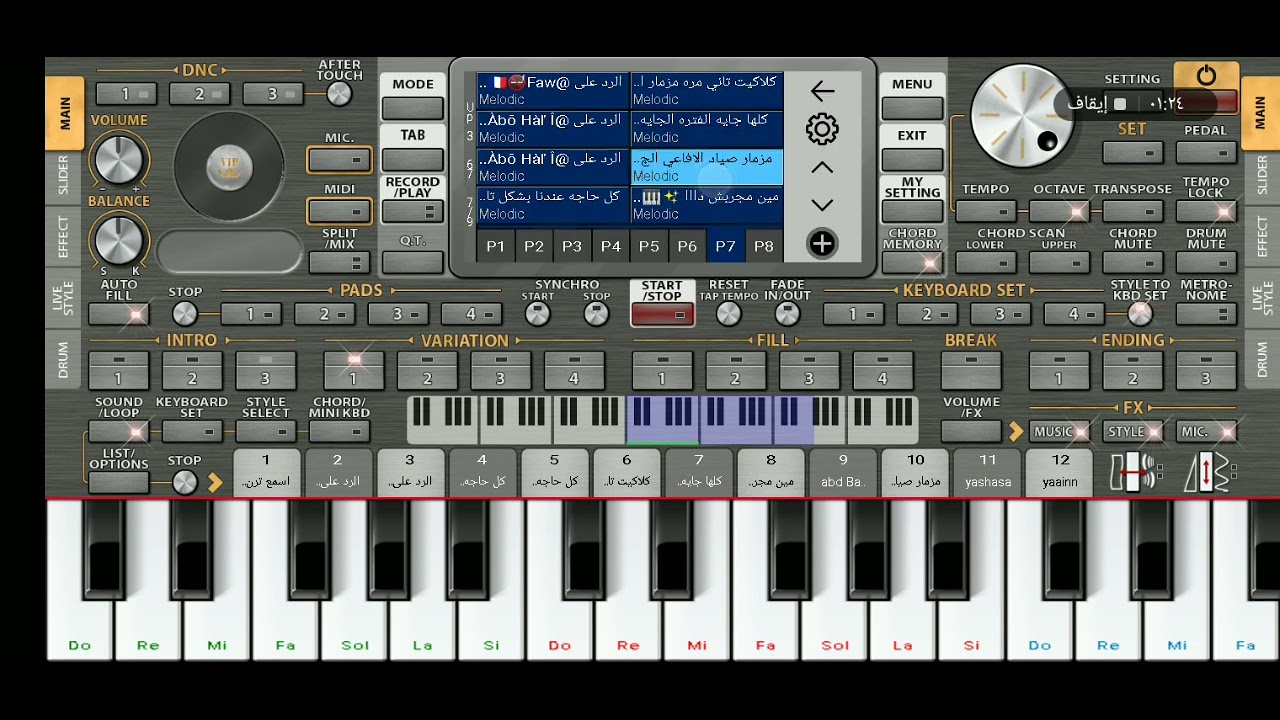Tap the Reset Tap Tempo knob

point(729,314)
